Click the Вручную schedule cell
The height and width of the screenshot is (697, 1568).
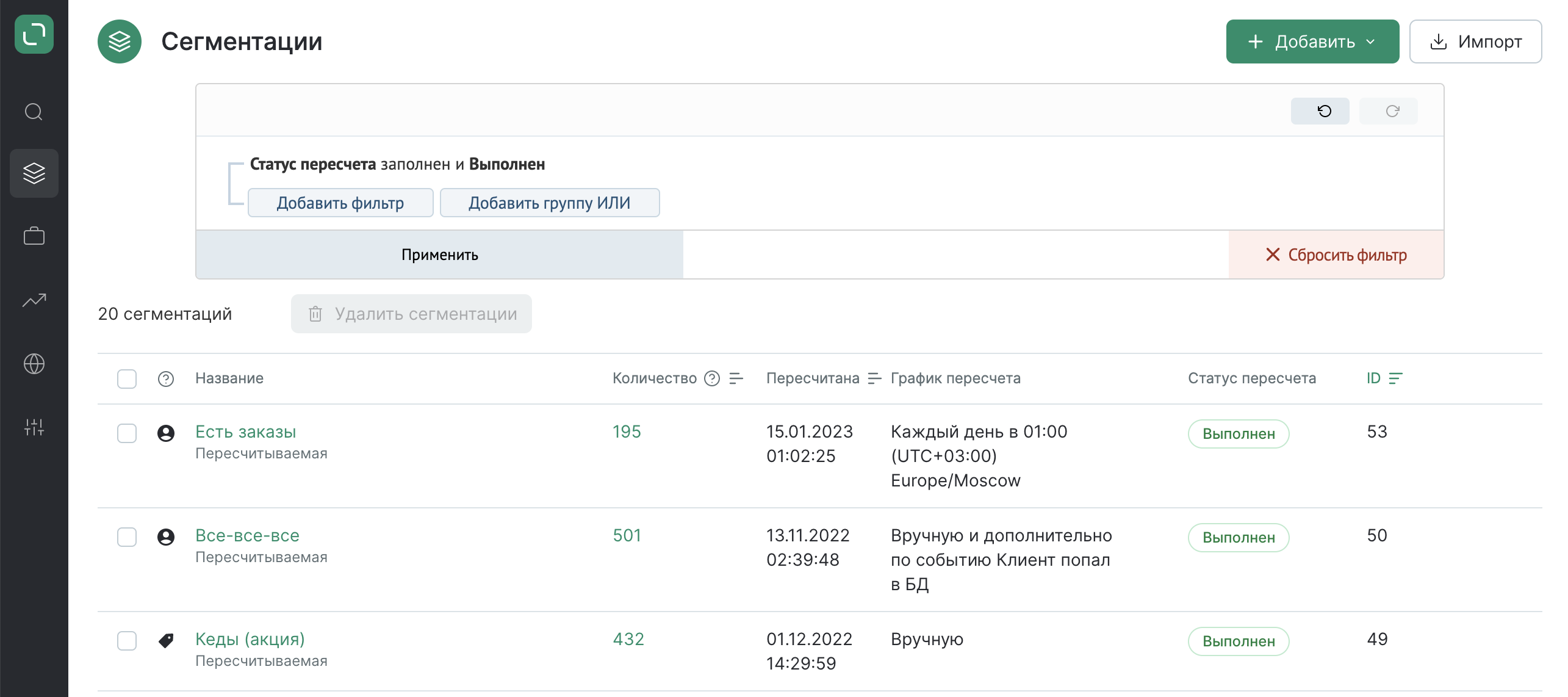(x=927, y=639)
